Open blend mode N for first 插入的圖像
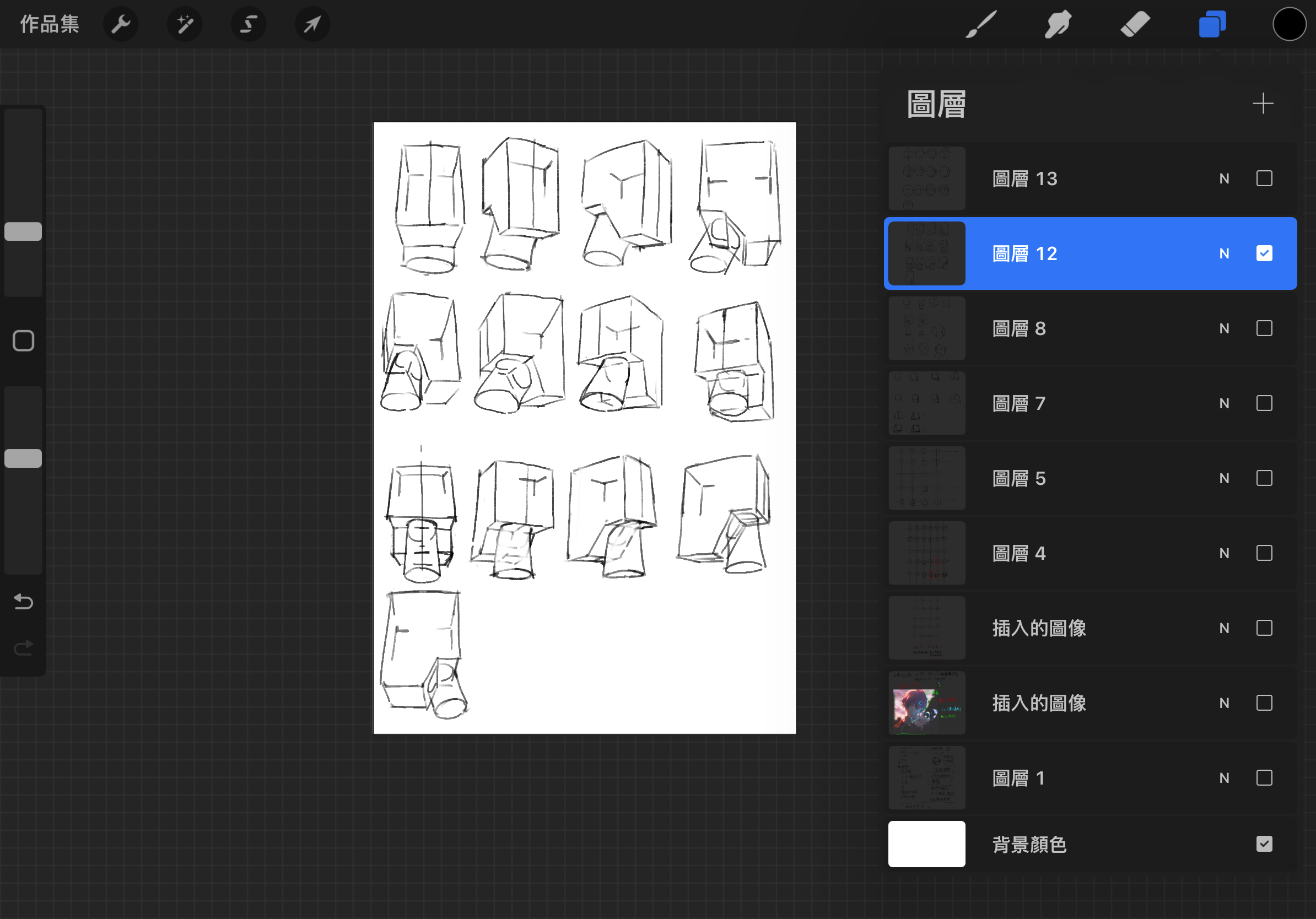 (1225, 628)
